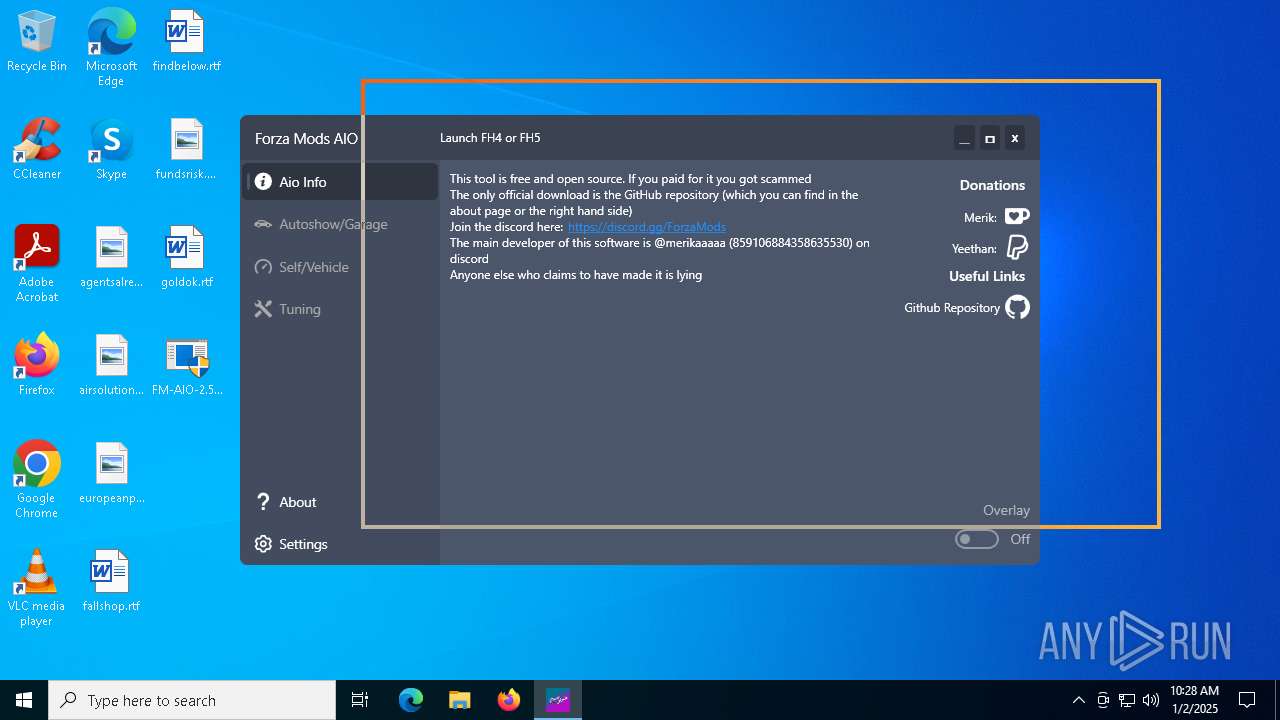Close the Forza Mods AIO window
This screenshot has width=1280, height=720.
[x=1014, y=138]
